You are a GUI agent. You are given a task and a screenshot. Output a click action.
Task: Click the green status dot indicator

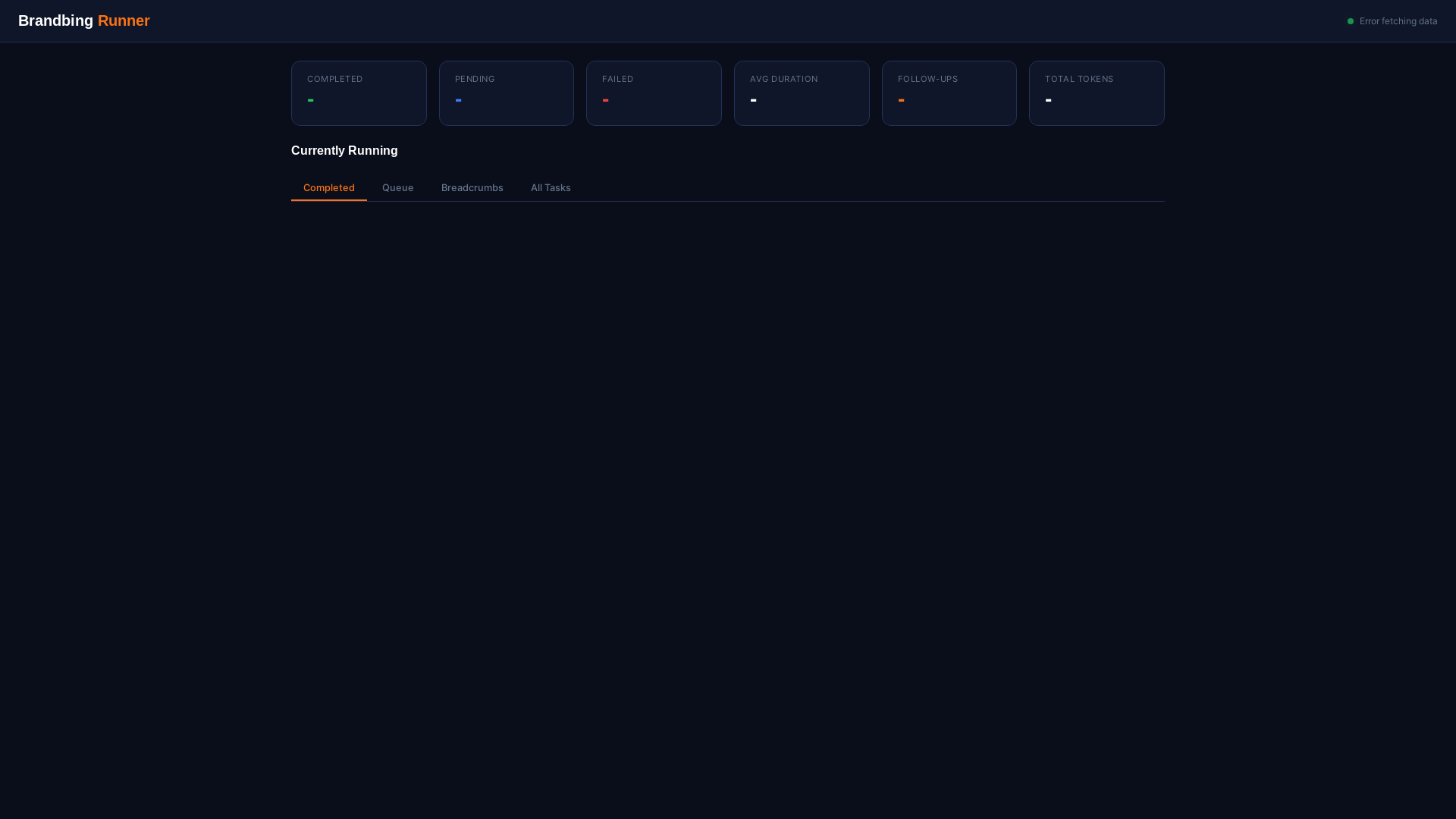pyautogui.click(x=1351, y=21)
